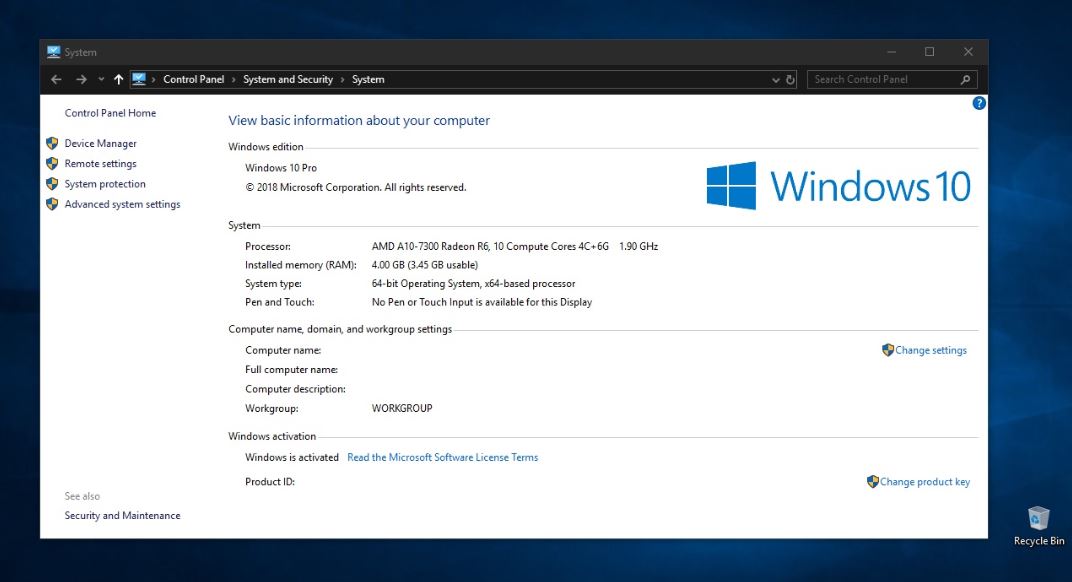Click into the Search Control Panel field
Screen dimensions: 1072x582
tap(880, 80)
